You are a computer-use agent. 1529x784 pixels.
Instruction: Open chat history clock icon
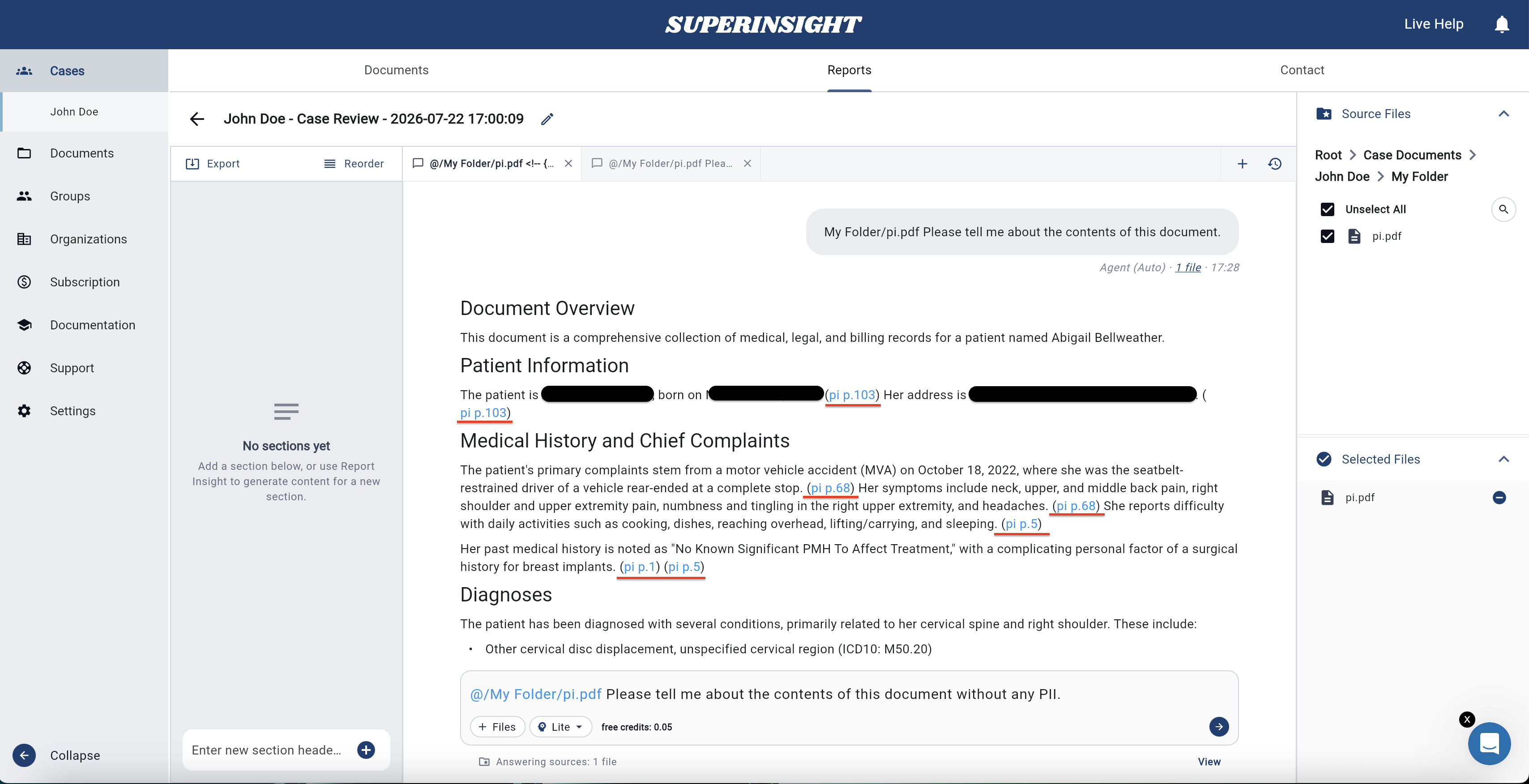1275,164
